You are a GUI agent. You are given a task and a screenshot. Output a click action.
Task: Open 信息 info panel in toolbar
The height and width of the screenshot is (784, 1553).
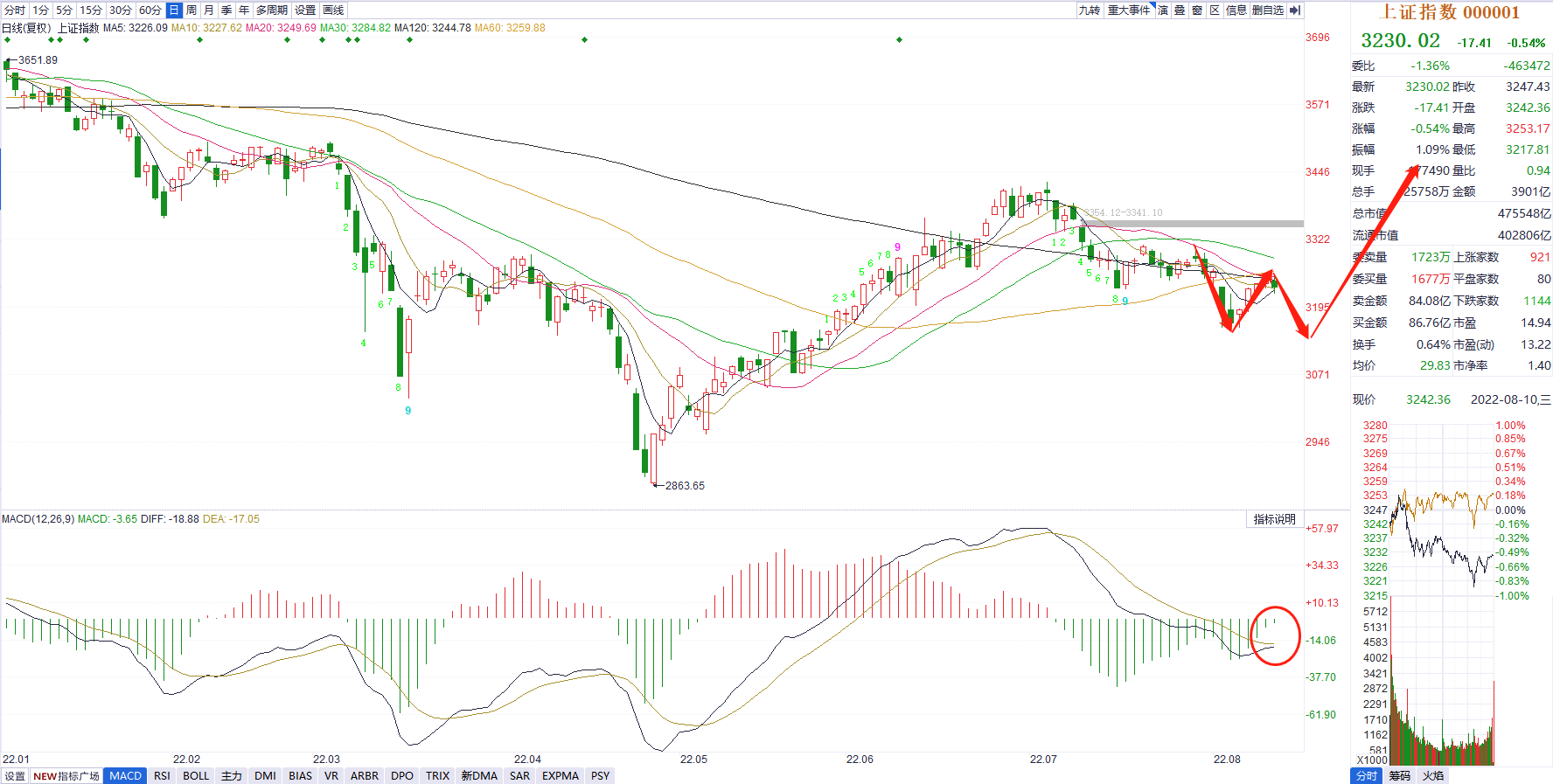pyautogui.click(x=1236, y=10)
